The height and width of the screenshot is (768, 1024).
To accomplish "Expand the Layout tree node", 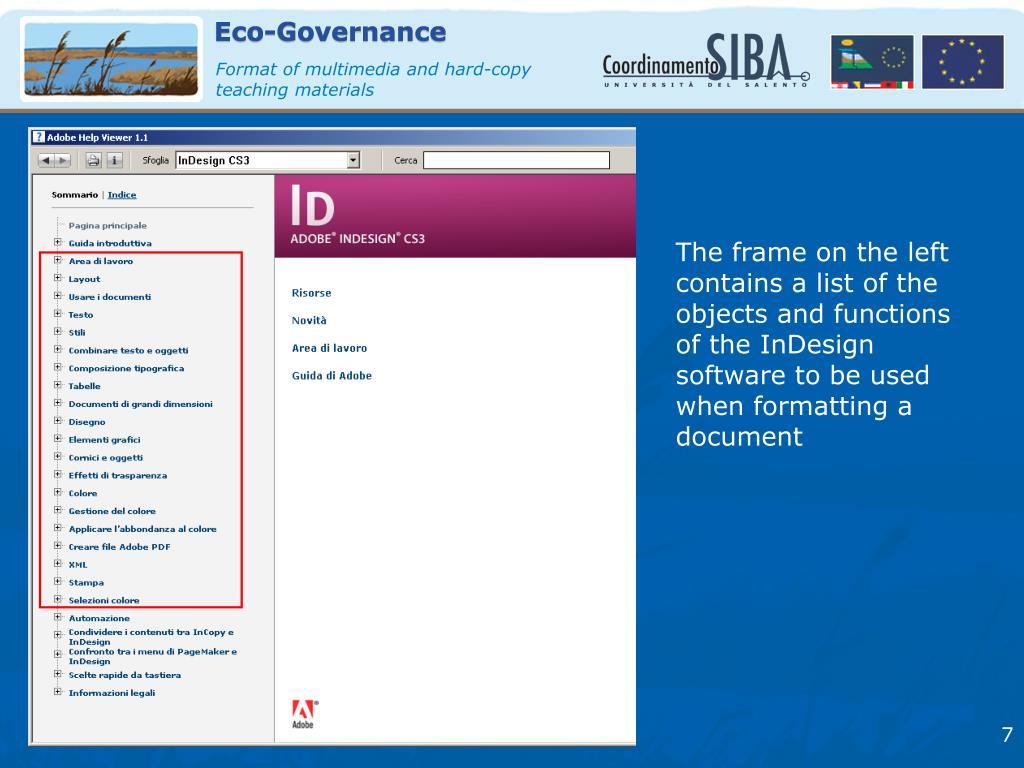I will pos(57,278).
